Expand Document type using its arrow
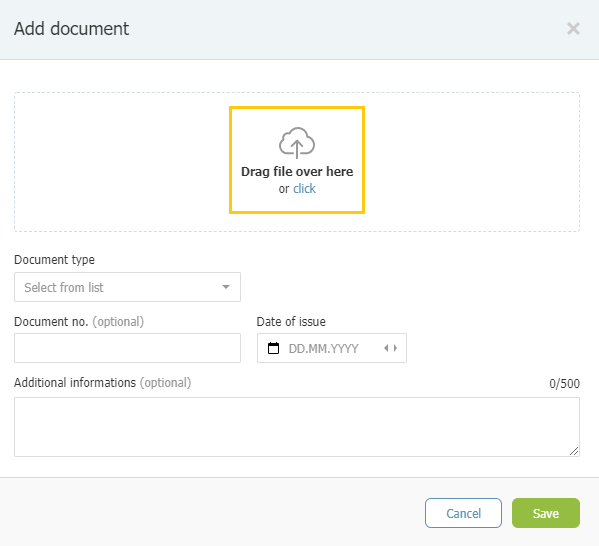Screen dimensions: 599x546 [226, 287]
